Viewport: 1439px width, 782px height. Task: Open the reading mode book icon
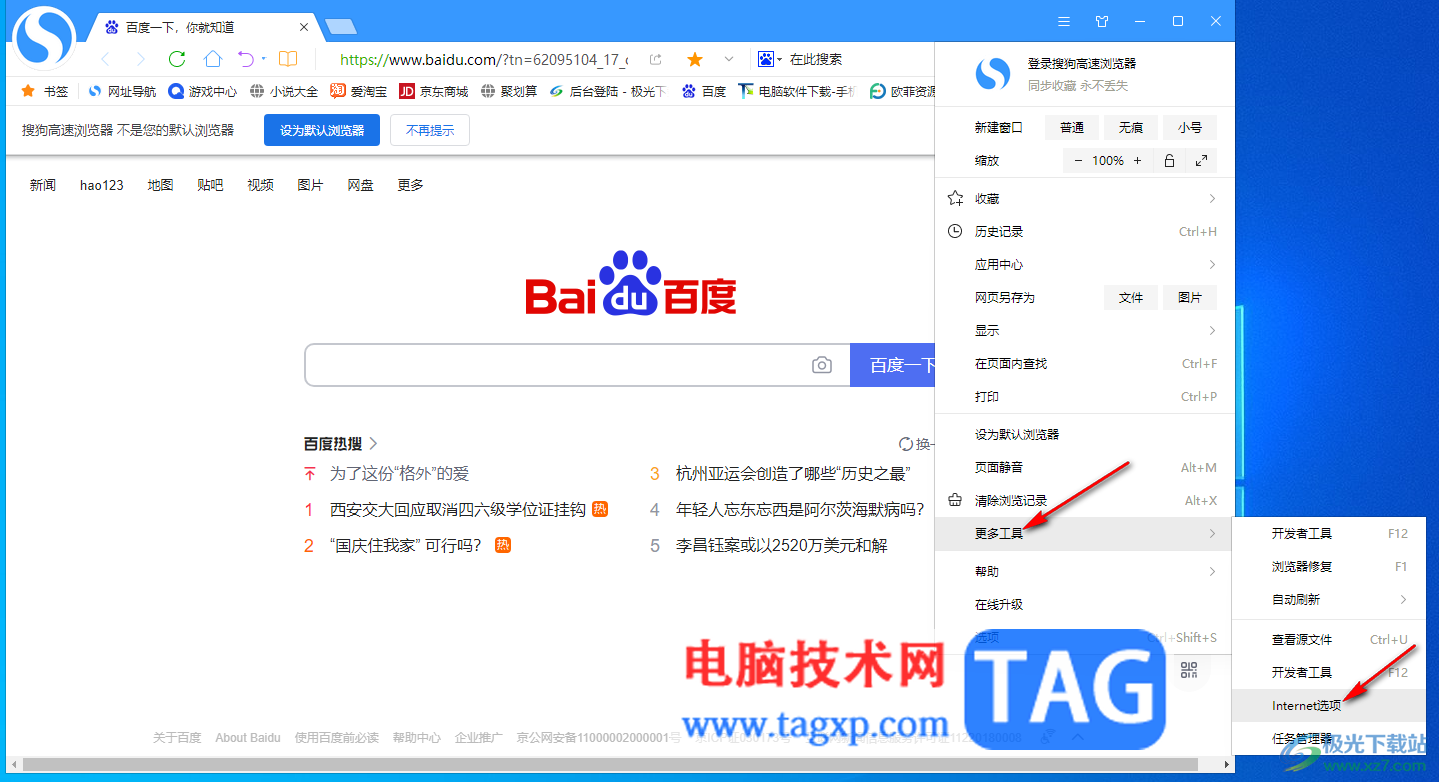[x=288, y=59]
